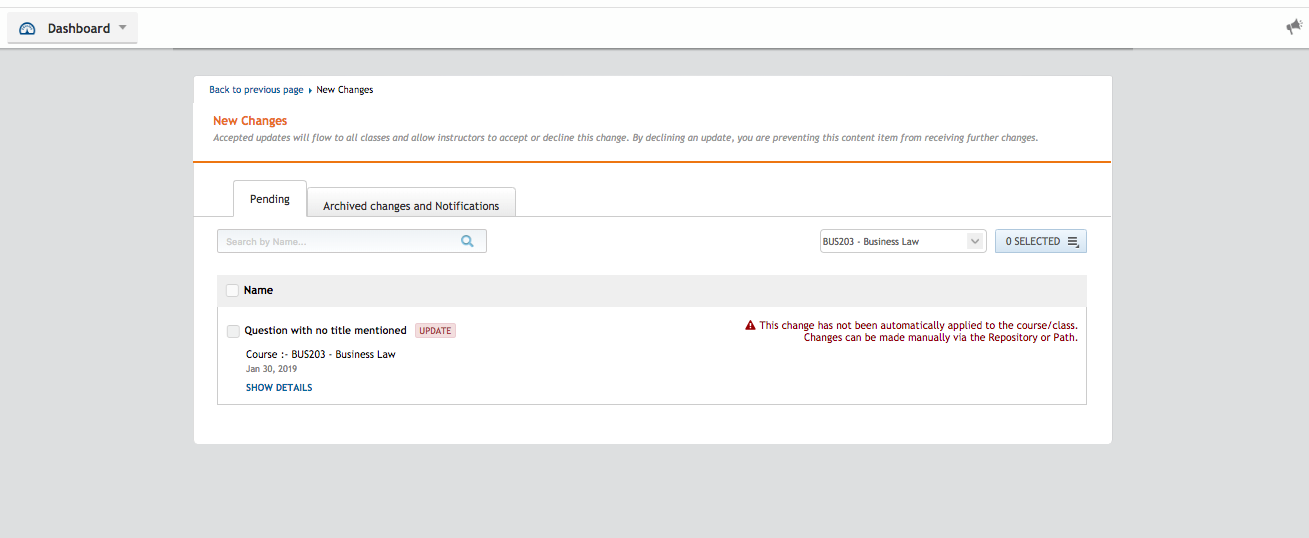Click the UPDATE badge on the question
1309x538 pixels.
[435, 331]
